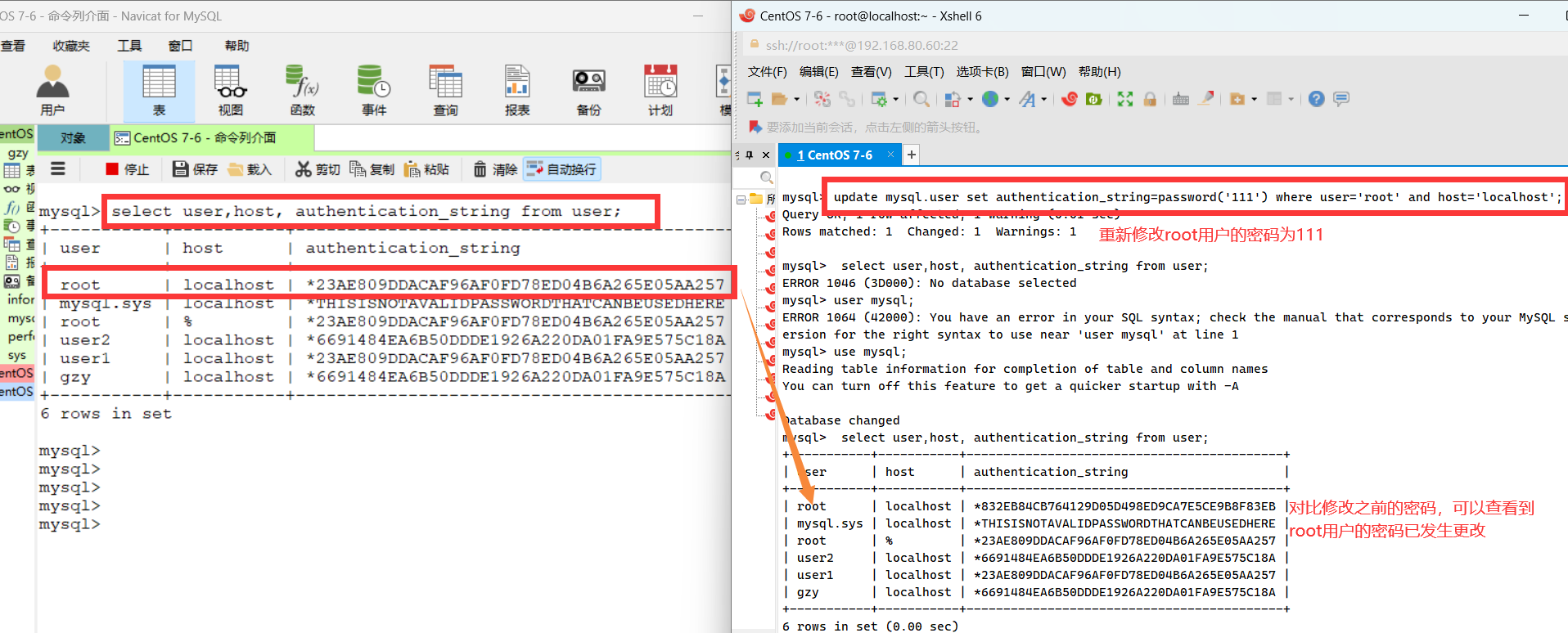The image size is (1568, 633).
Task: Click the Session Properties gear icon in Xshell
Action: click(x=879, y=99)
